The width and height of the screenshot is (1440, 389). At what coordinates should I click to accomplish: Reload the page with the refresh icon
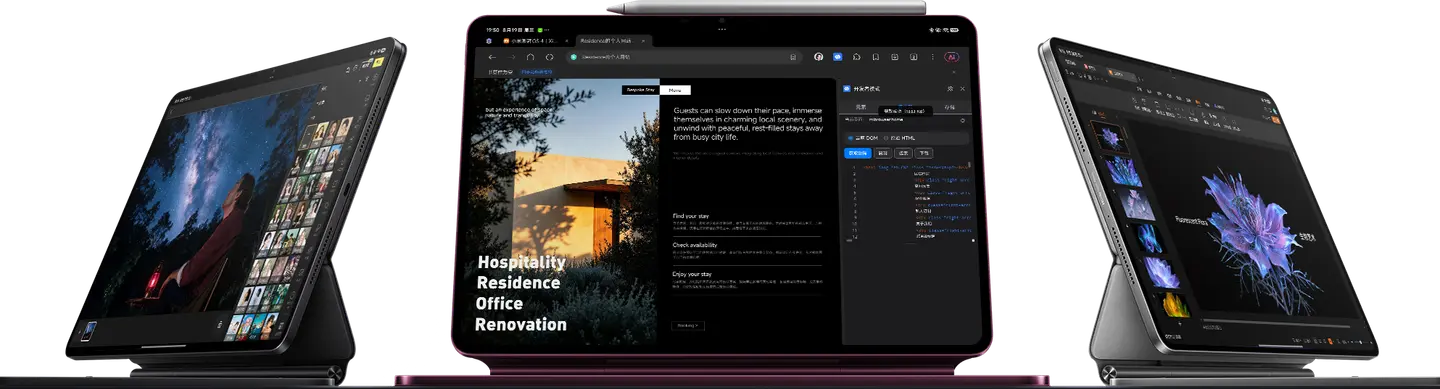(549, 57)
